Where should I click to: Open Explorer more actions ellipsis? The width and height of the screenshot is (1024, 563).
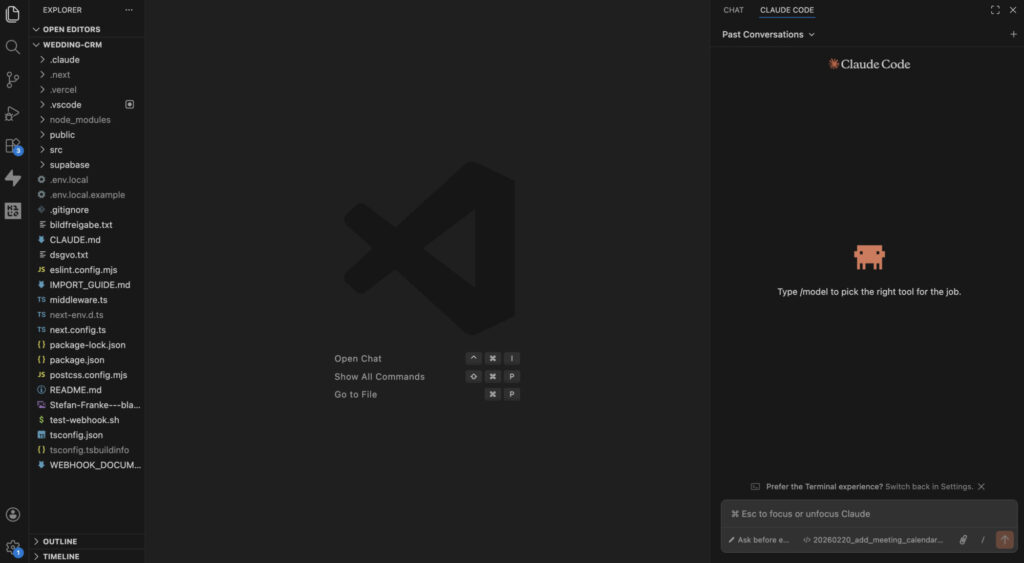pos(129,10)
